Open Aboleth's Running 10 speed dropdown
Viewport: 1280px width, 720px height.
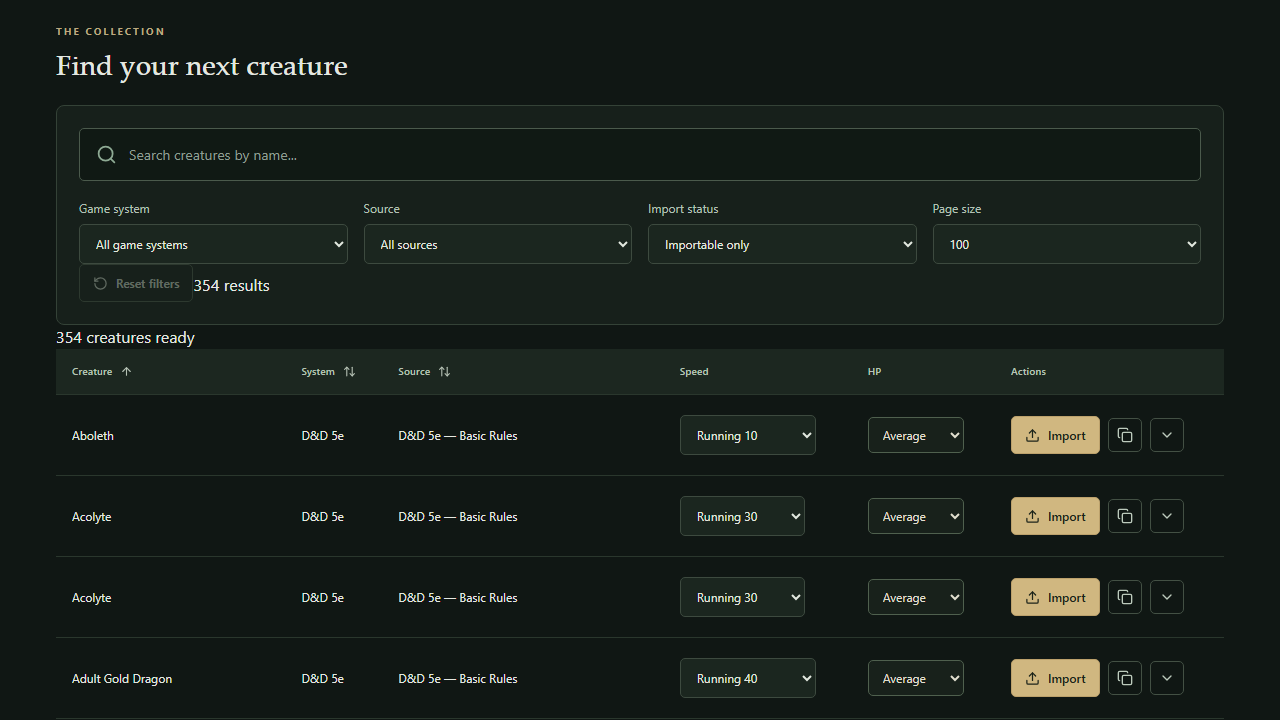coord(748,436)
